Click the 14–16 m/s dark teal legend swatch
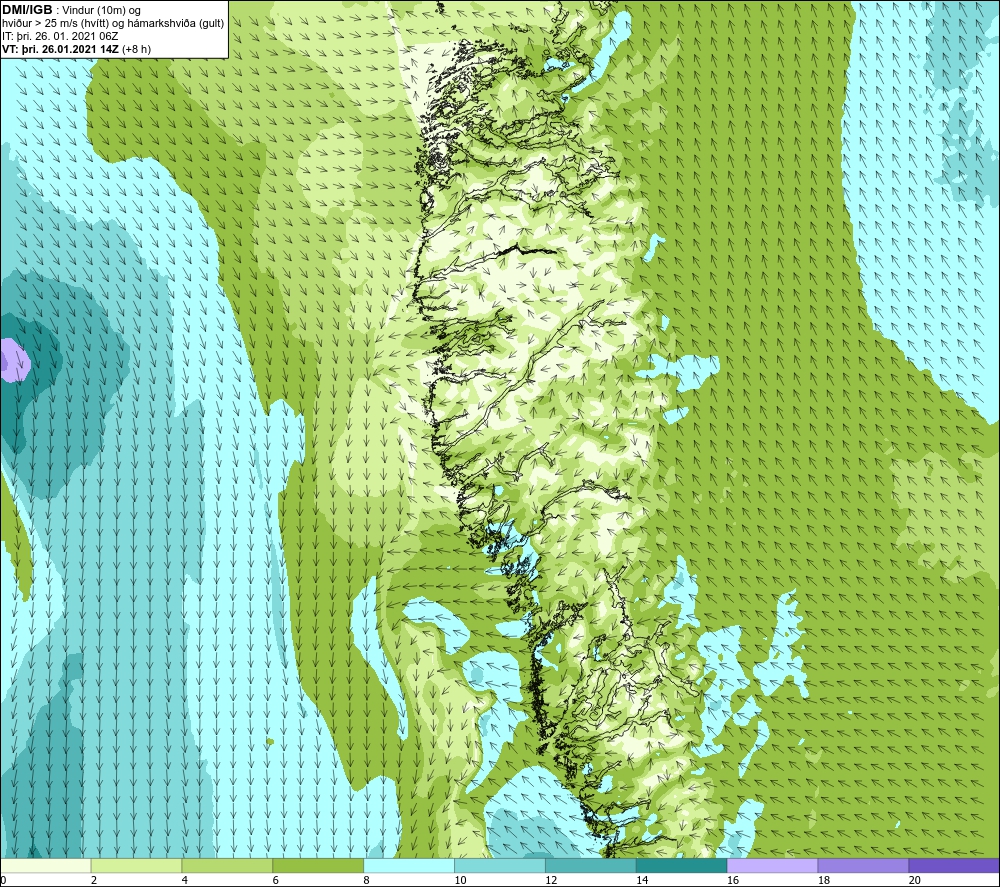The image size is (1000, 887). 681,865
